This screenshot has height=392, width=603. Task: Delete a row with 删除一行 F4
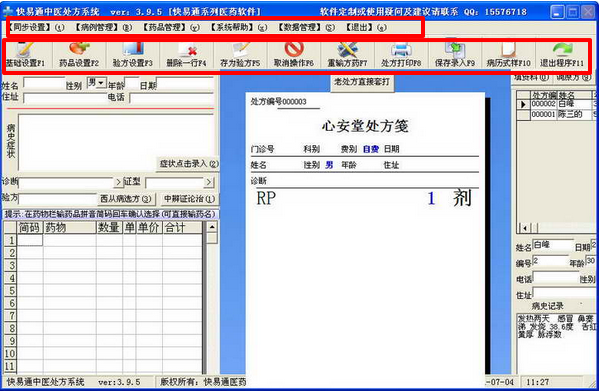(x=187, y=55)
